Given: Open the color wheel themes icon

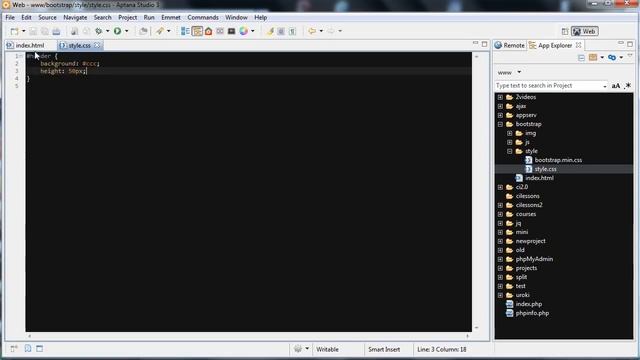Looking at the screenshot, I should click(x=244, y=31).
